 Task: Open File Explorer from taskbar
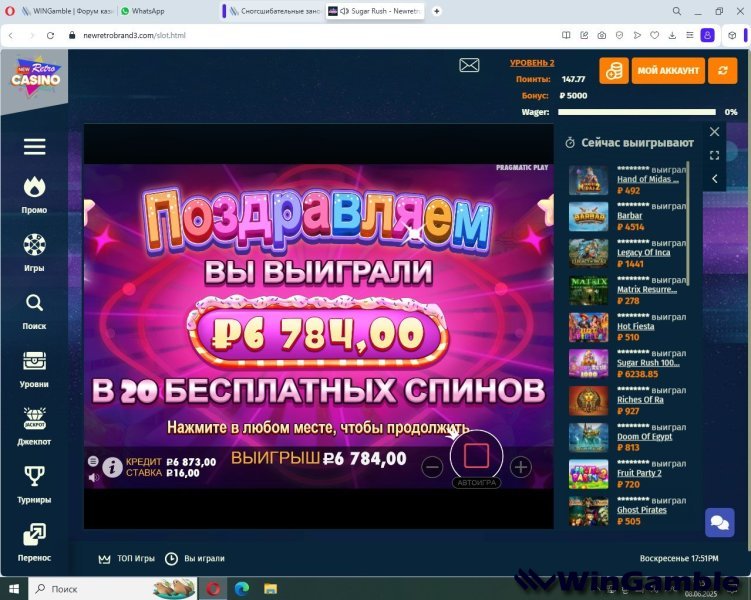271,589
